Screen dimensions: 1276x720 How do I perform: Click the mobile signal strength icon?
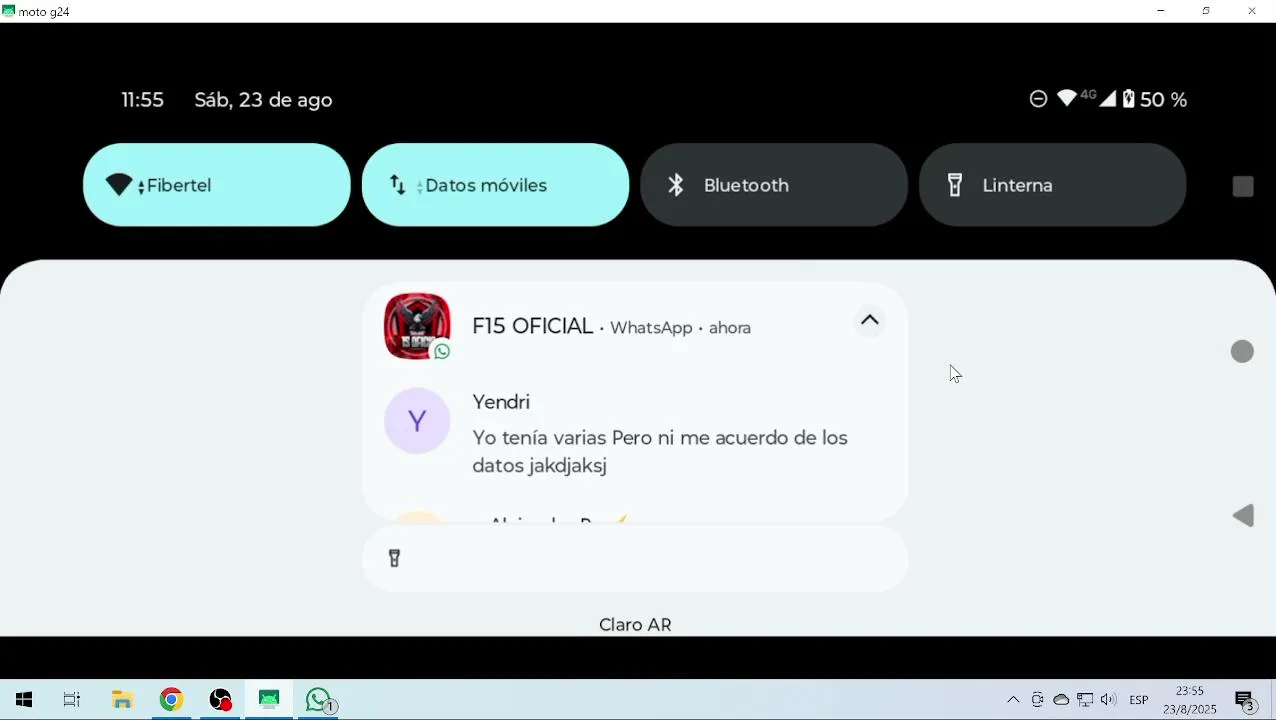point(1107,99)
